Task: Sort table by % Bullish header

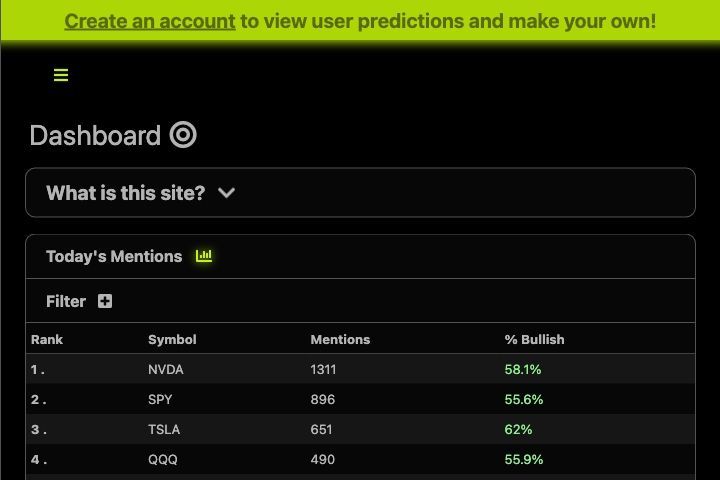Action: click(x=534, y=339)
